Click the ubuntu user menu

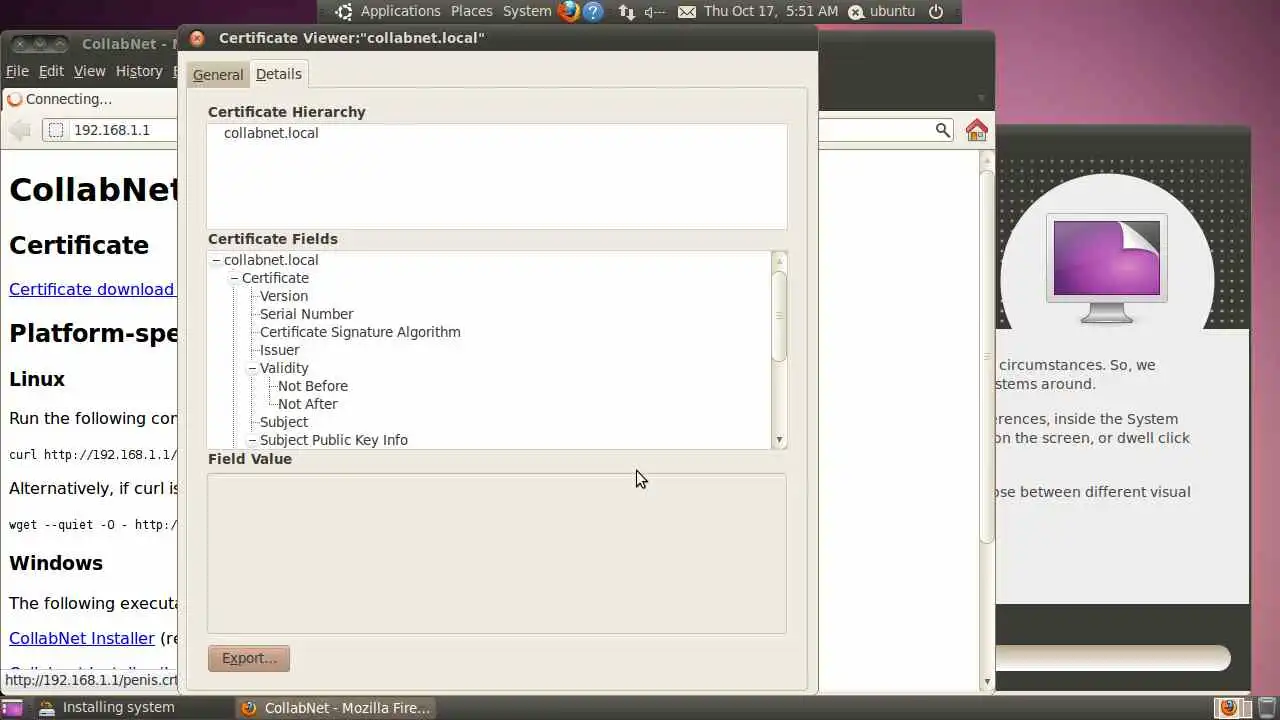point(892,11)
